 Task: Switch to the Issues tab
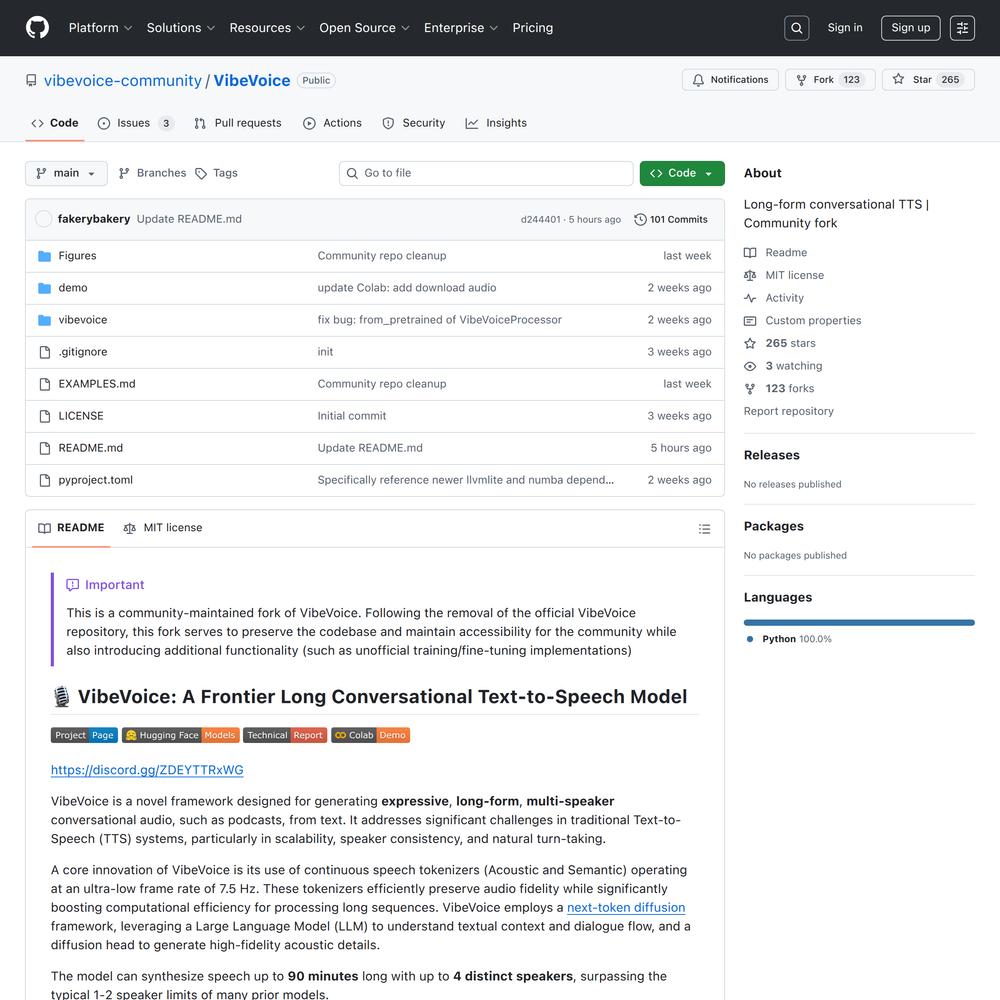(x=134, y=123)
